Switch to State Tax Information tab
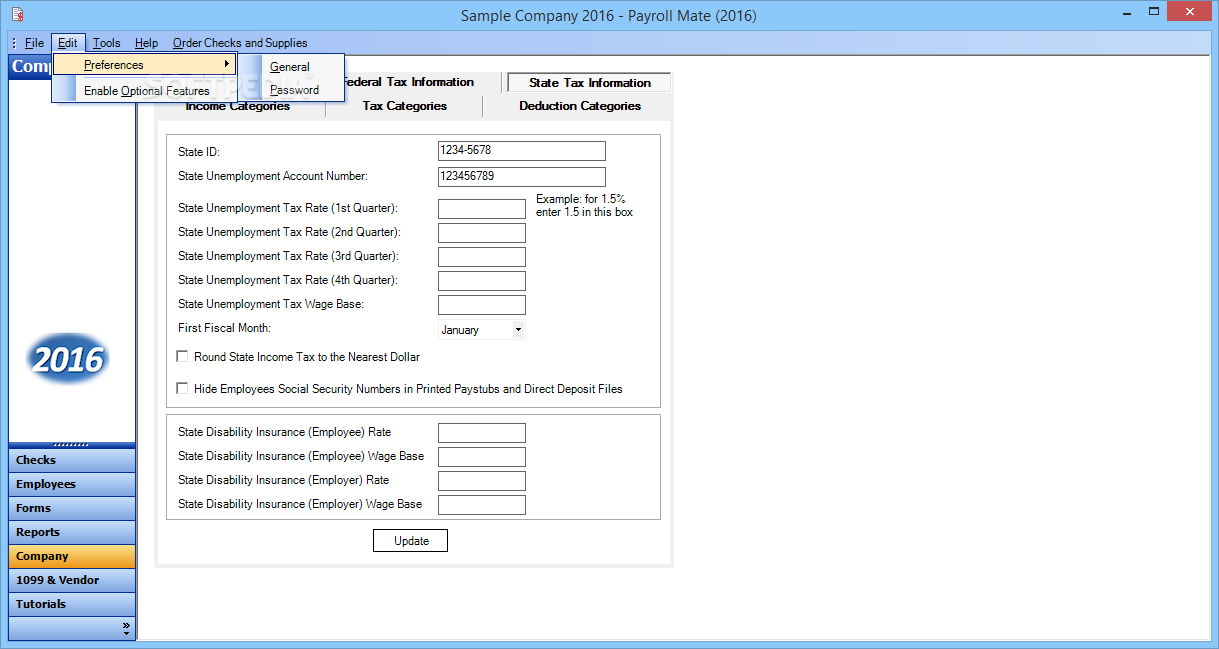The image size is (1219, 649). point(589,83)
